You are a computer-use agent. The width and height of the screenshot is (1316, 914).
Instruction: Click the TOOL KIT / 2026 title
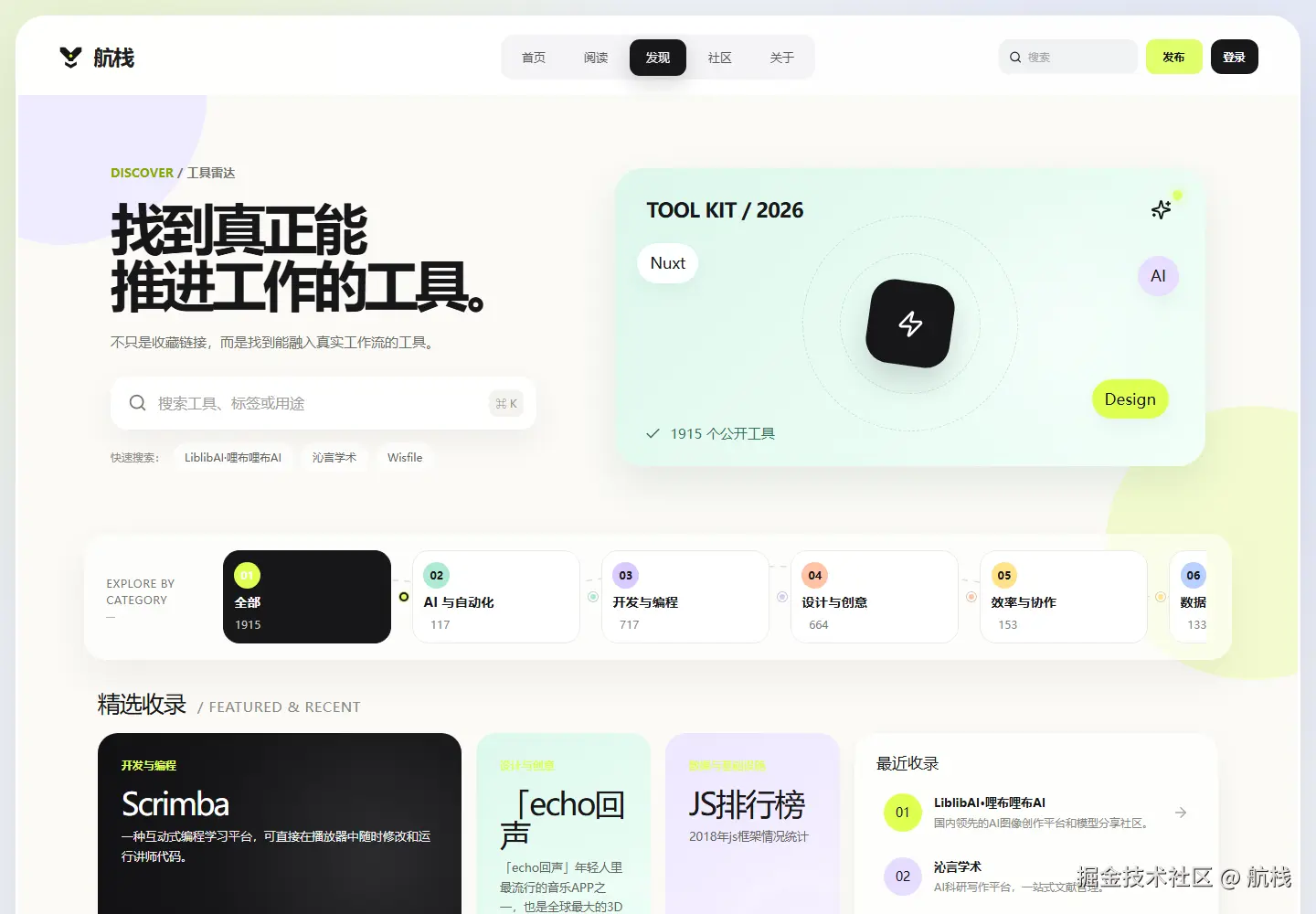[x=726, y=210]
